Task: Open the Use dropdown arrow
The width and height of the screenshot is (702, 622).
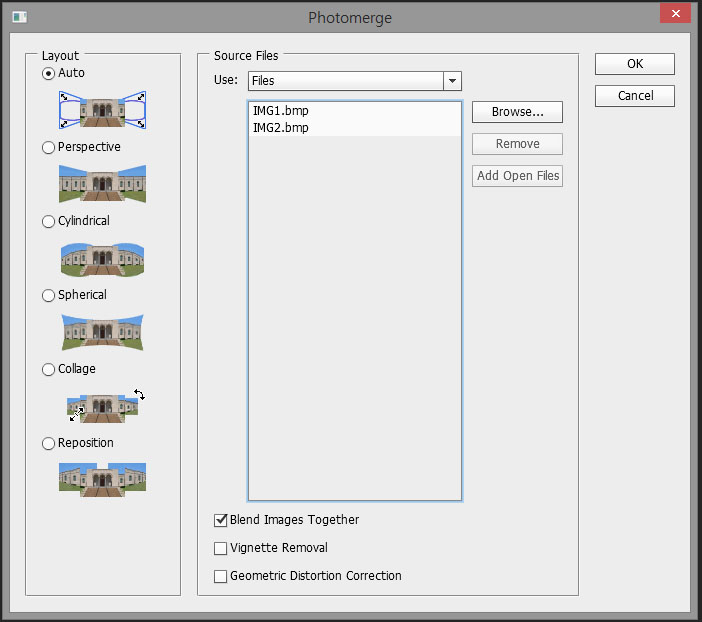Action: pos(452,81)
